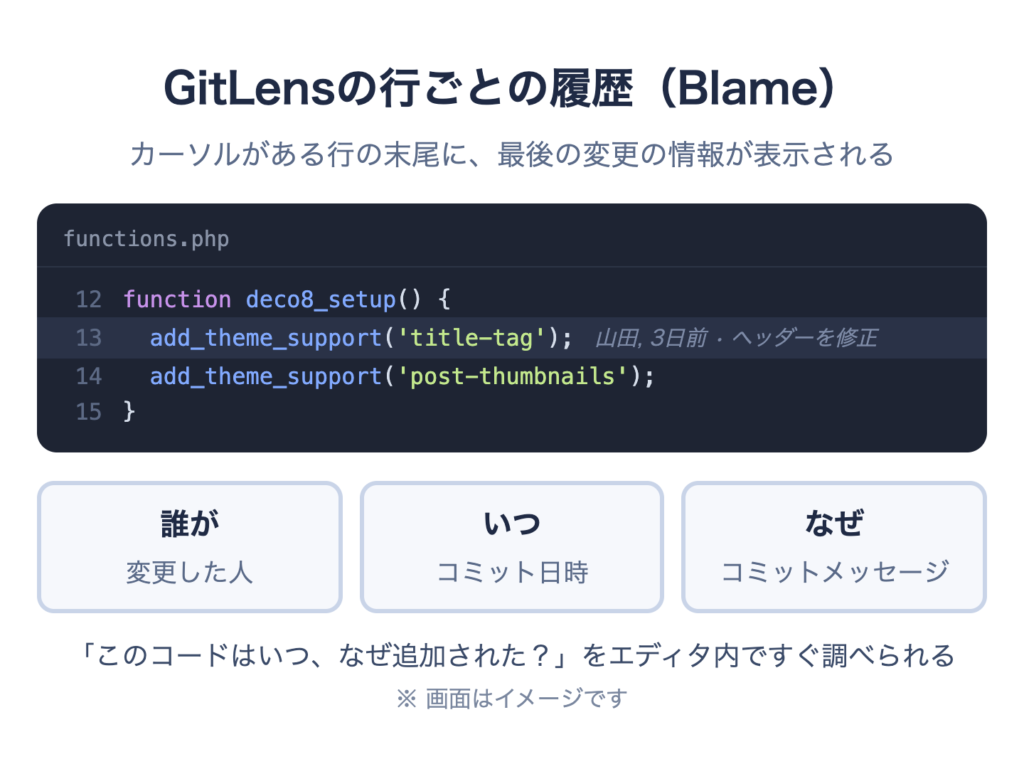Click the add_theme_support('post-thumbnails') code line
This screenshot has height=774, width=1024.
[x=402, y=376]
